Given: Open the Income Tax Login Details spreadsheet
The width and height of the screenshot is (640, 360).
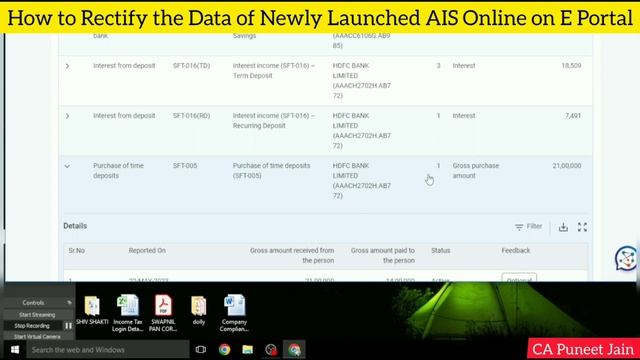Looking at the screenshot, I should tap(128, 313).
